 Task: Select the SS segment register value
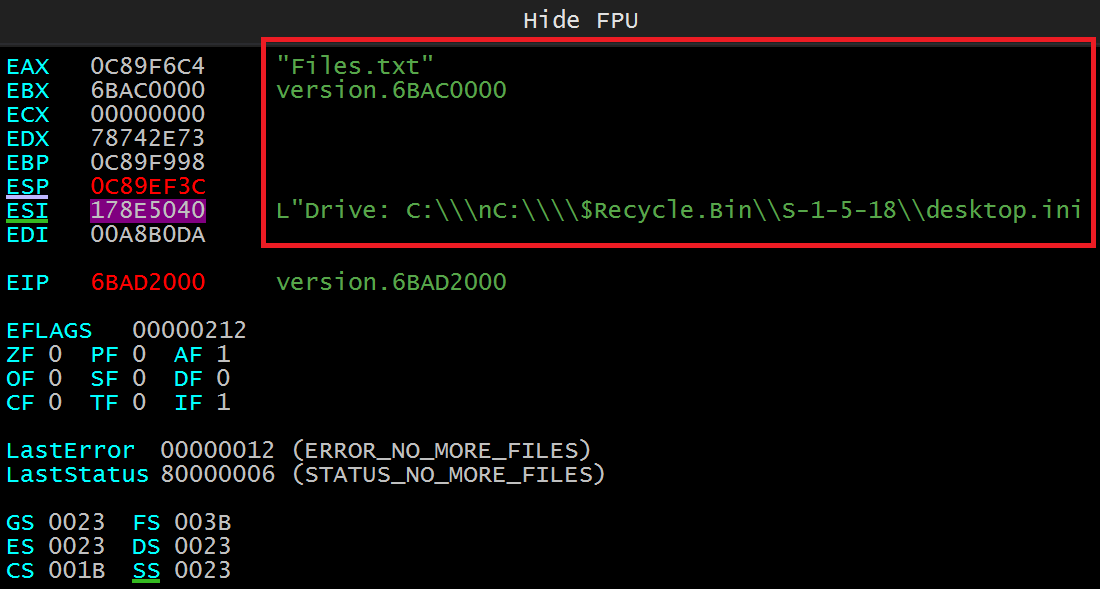[202, 570]
